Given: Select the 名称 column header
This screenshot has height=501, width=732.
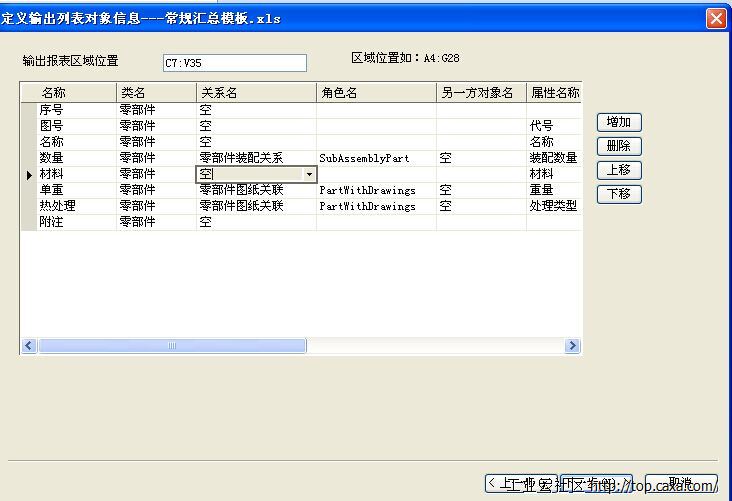Looking at the screenshot, I should point(76,93).
